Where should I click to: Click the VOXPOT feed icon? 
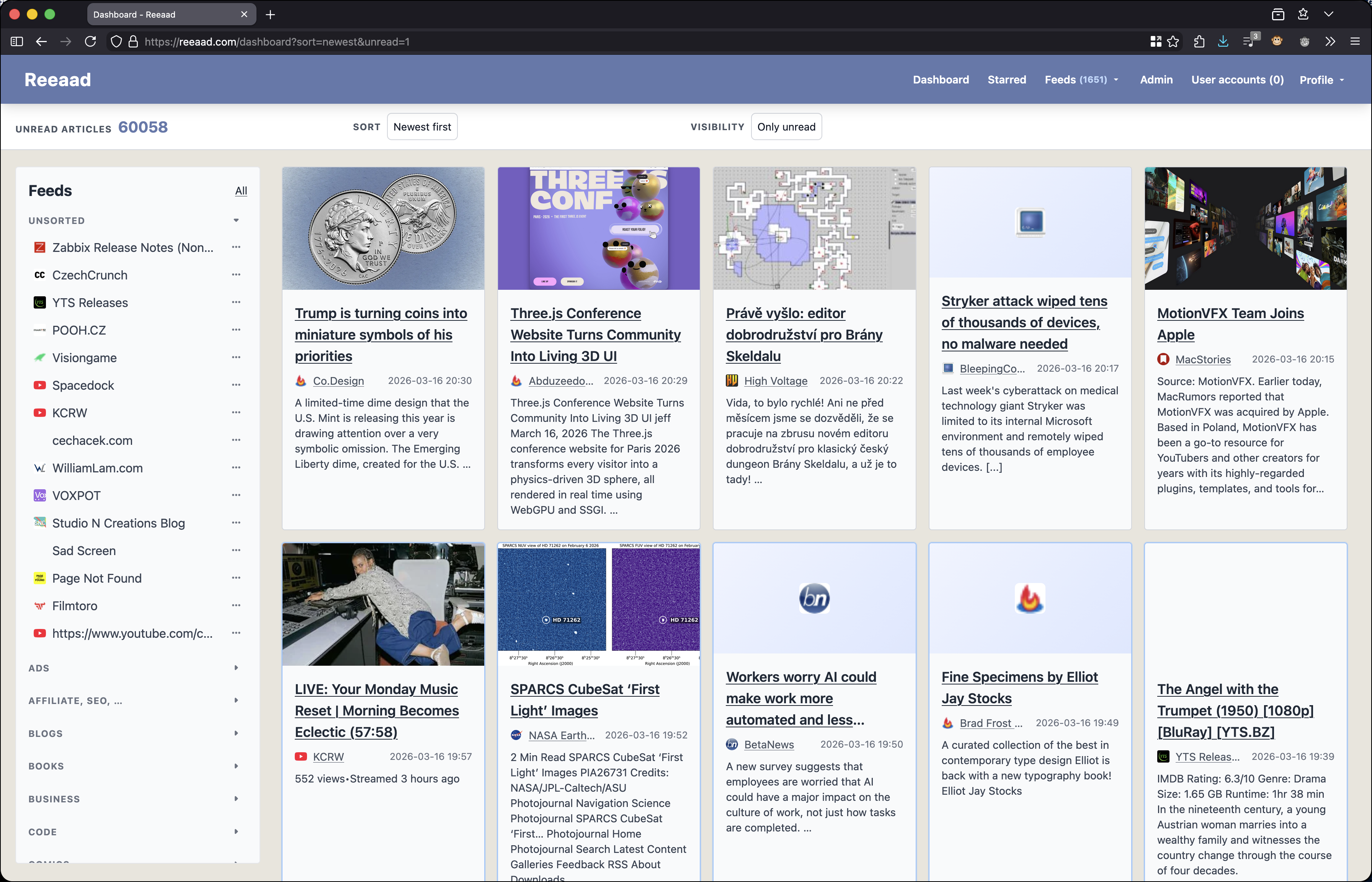click(39, 495)
